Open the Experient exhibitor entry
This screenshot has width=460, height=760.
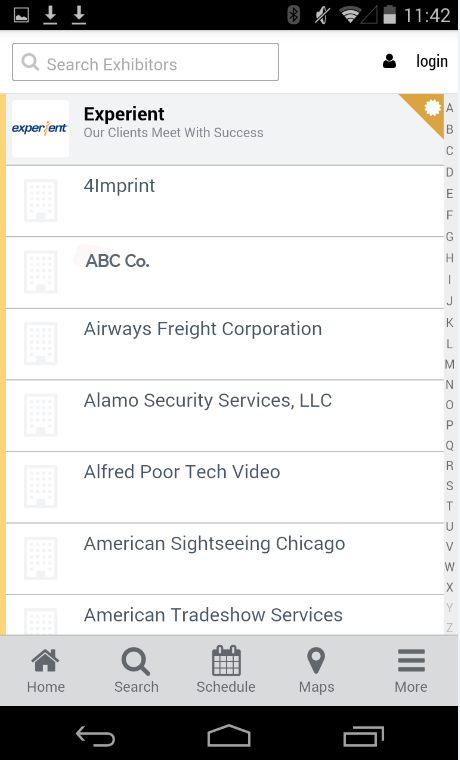[x=225, y=129]
